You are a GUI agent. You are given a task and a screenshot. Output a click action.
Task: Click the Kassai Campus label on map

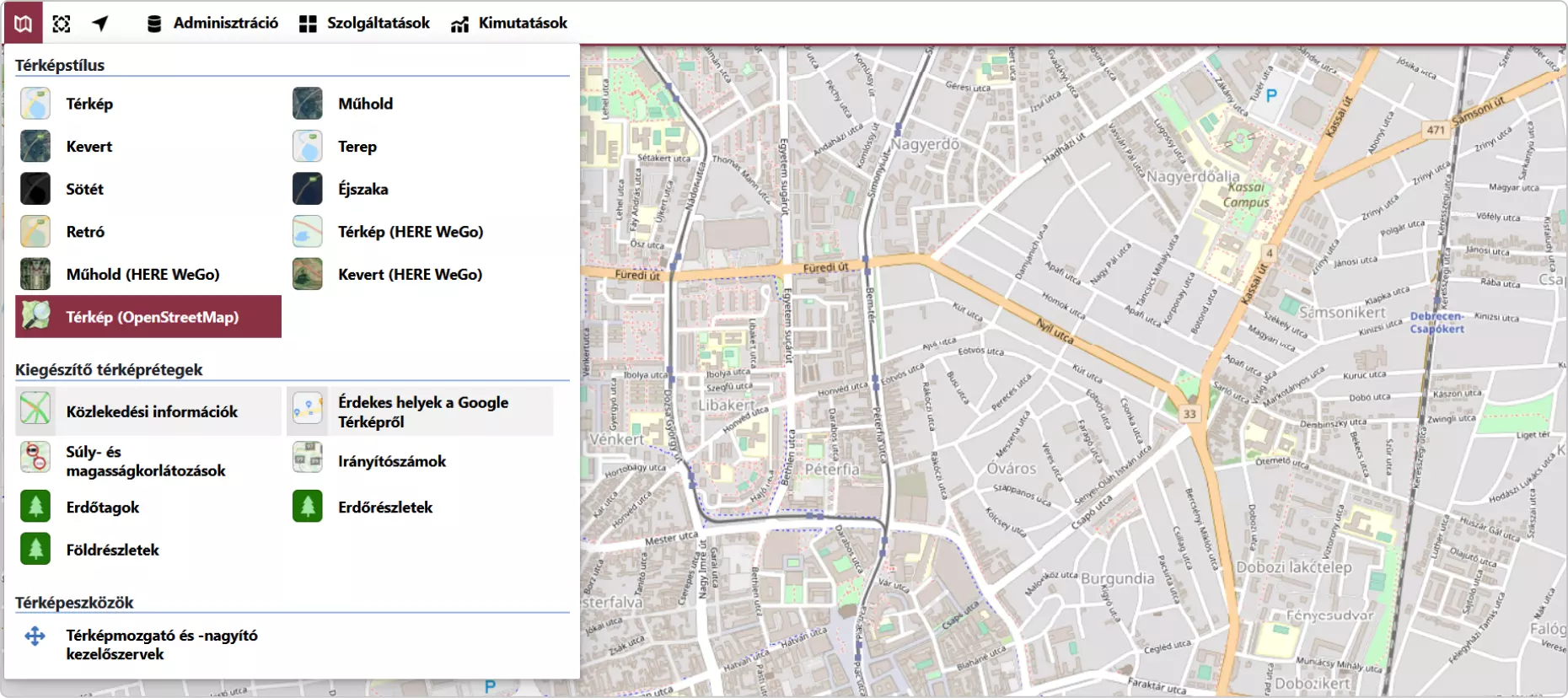coord(1246,195)
